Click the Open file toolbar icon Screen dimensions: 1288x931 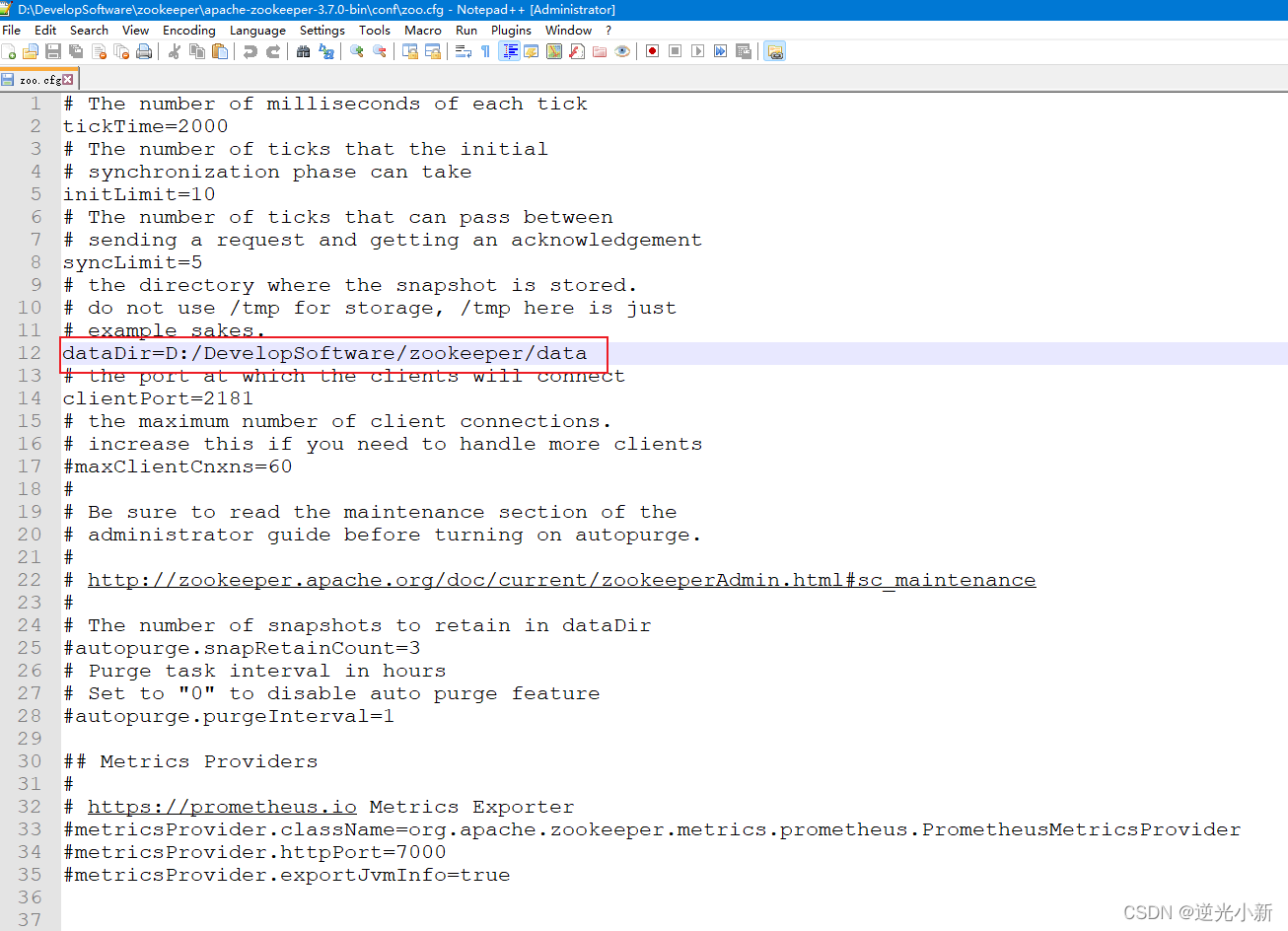tap(31, 51)
